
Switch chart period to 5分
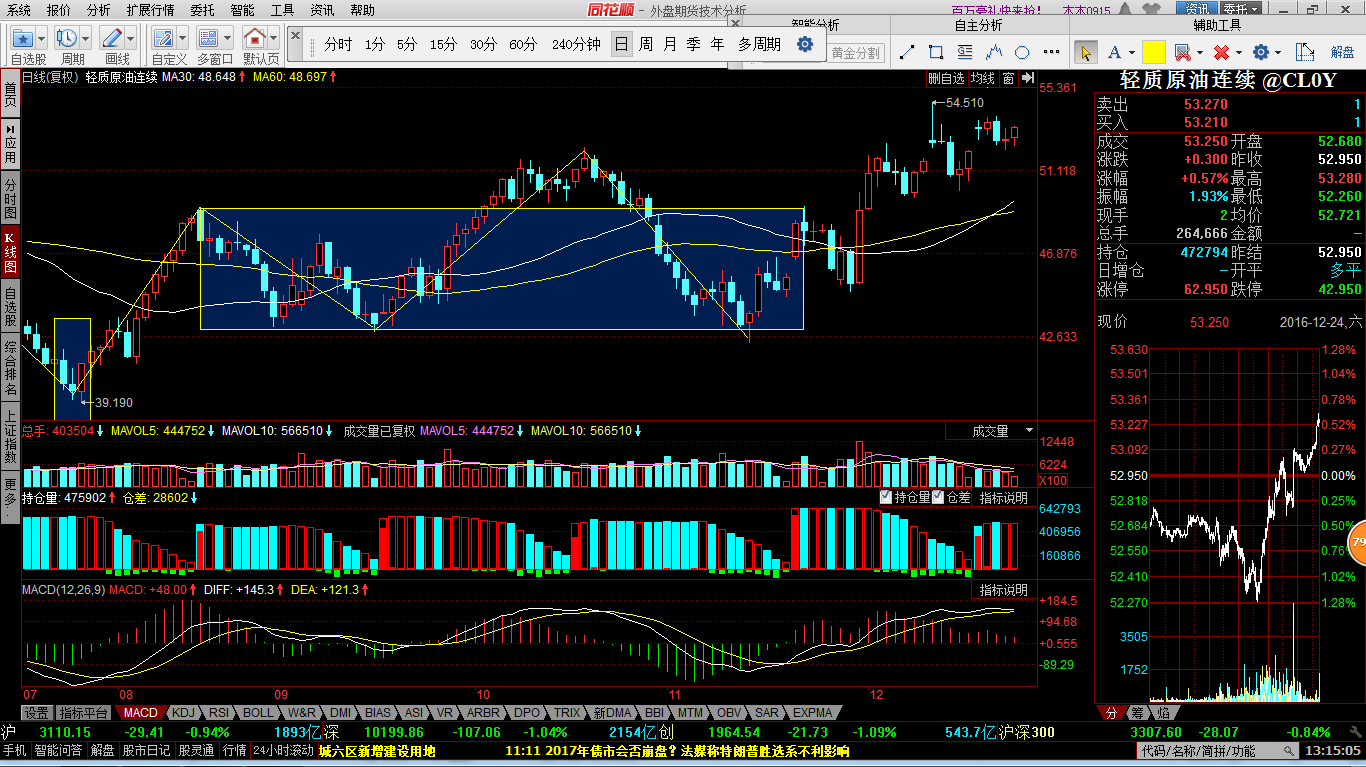pos(407,44)
